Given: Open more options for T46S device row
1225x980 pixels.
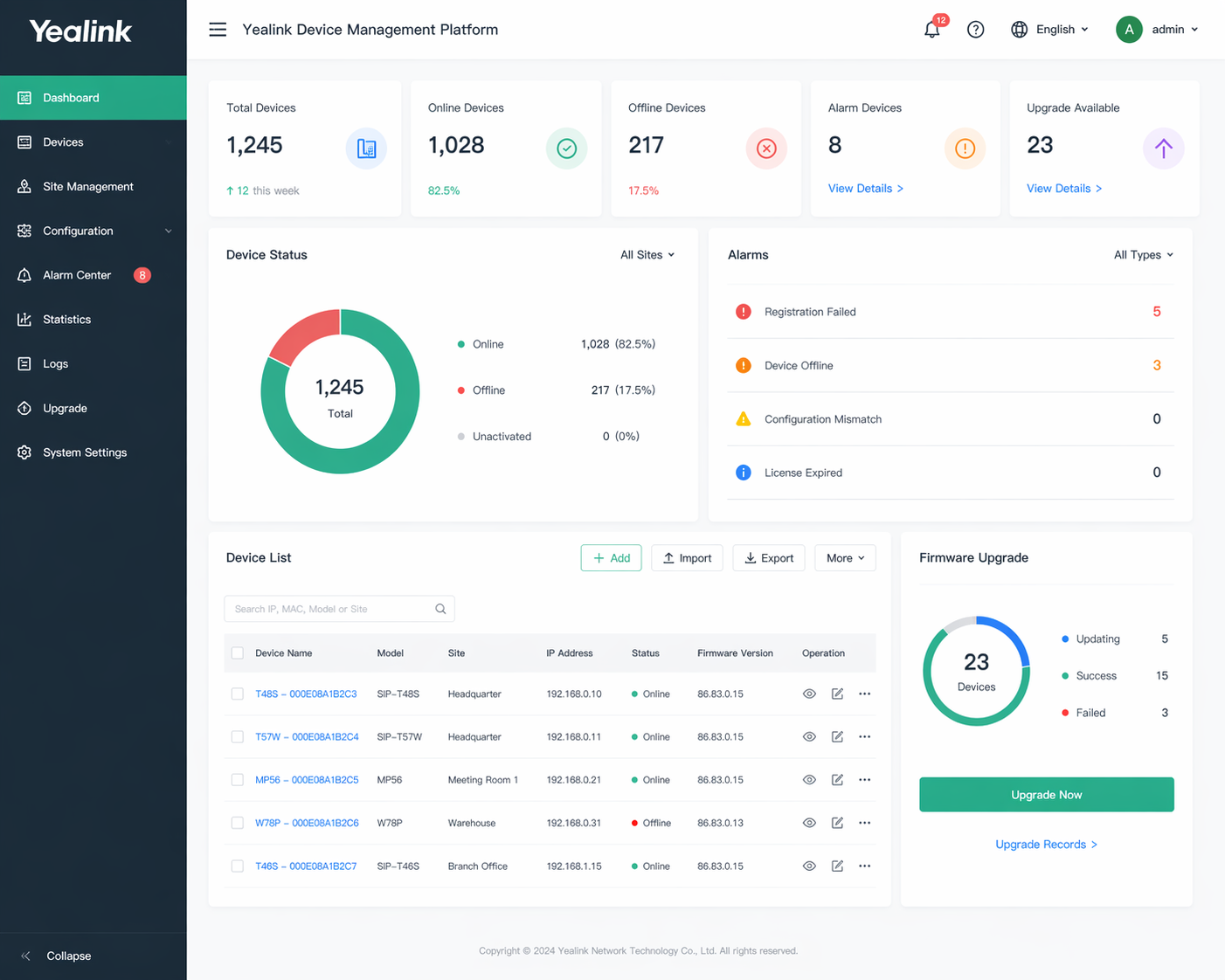Looking at the screenshot, I should [864, 866].
